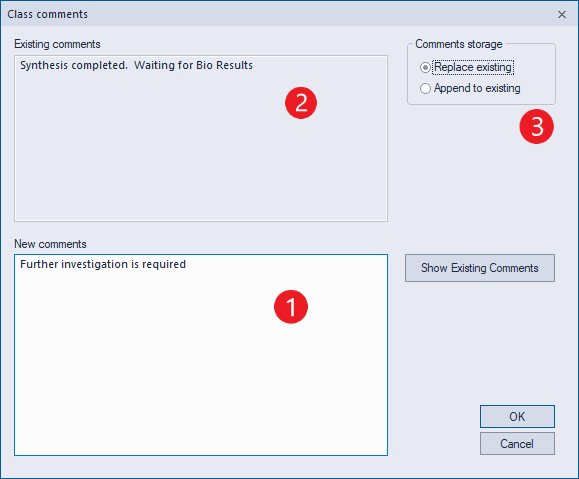Select the Replace existing radio button
This screenshot has width=579, height=479.
[x=425, y=68]
